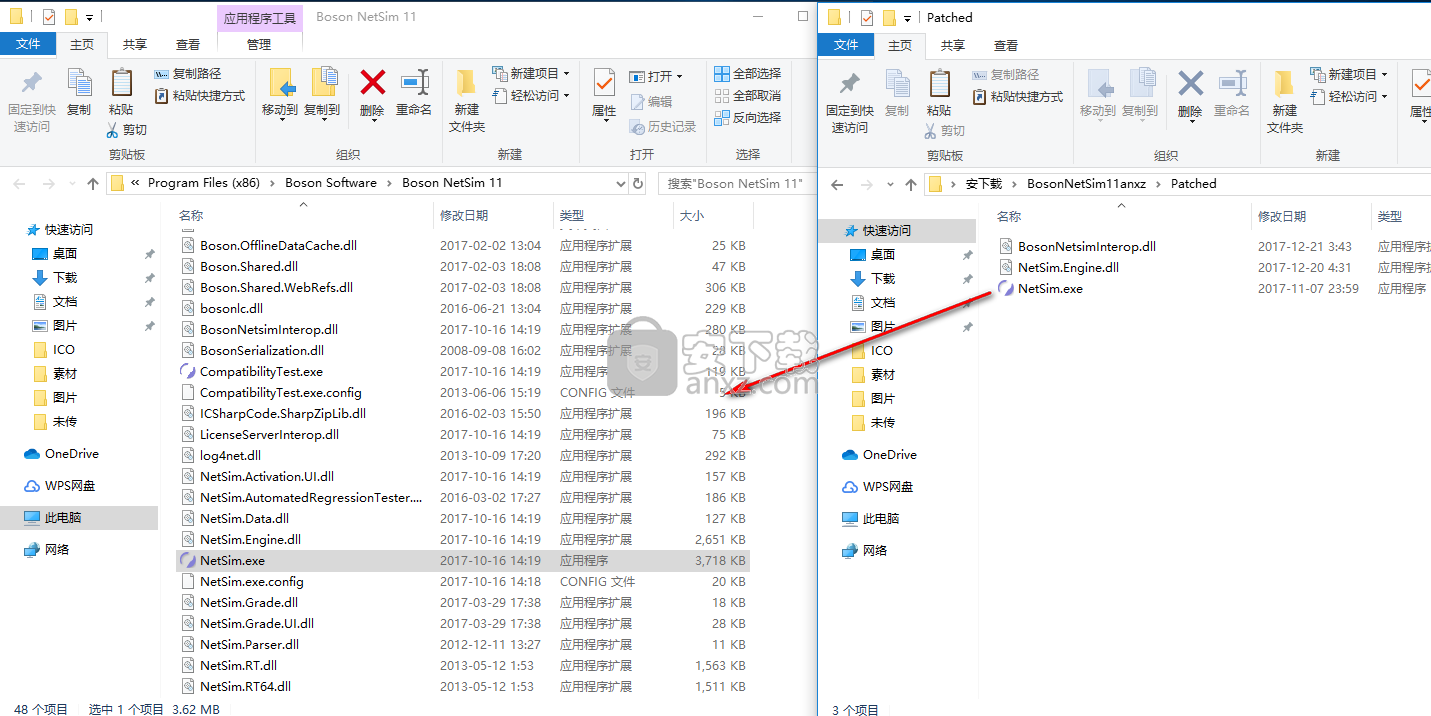Image resolution: width=1431 pixels, height=716 pixels.
Task: Click 新建文件夹 in Patched window ribbon
Action: (x=1285, y=101)
